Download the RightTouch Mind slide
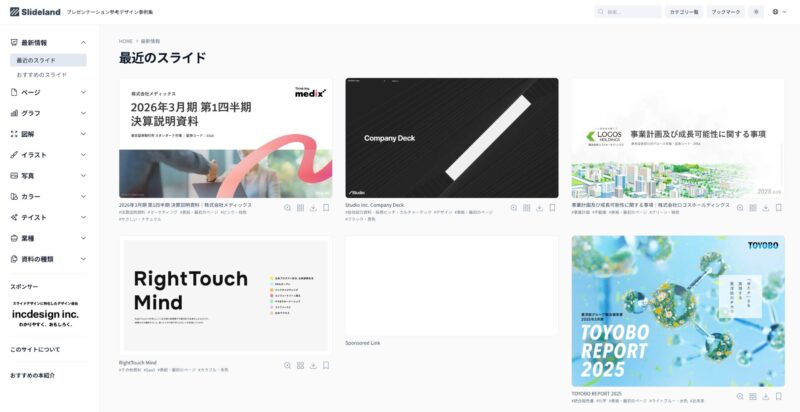Screen dimensions: 800x412 (x=313, y=366)
